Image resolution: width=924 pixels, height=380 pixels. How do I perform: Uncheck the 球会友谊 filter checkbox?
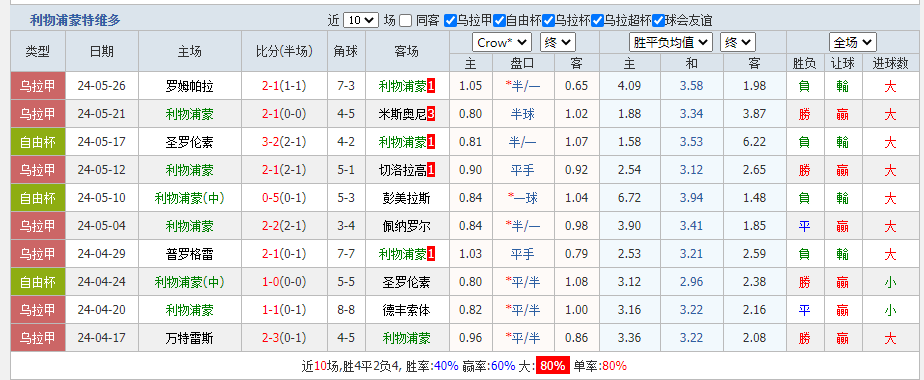point(658,21)
